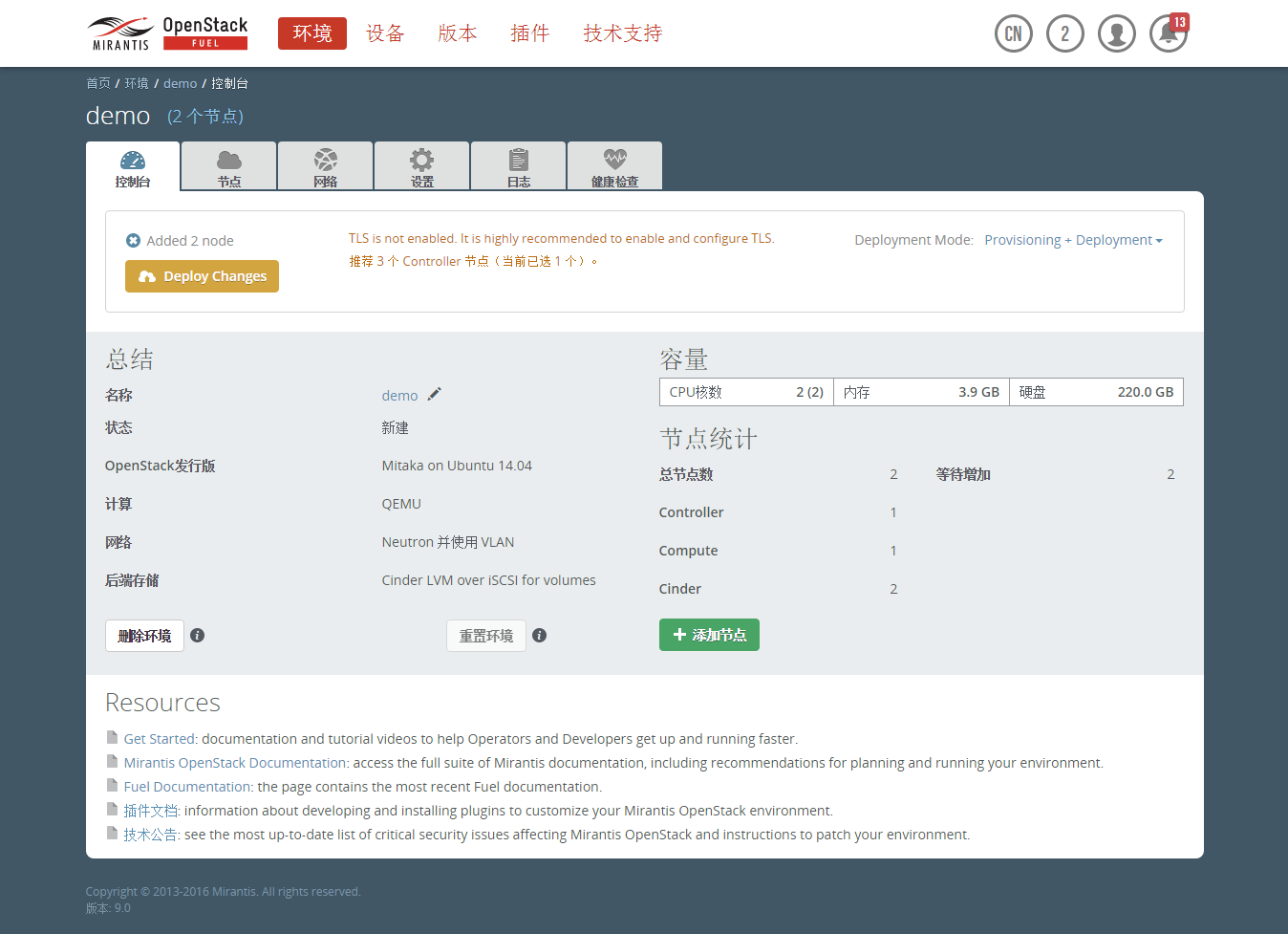The height and width of the screenshot is (934, 1288).
Task: Open the Mirantis OpenStack Documentation link
Action: click(235, 762)
